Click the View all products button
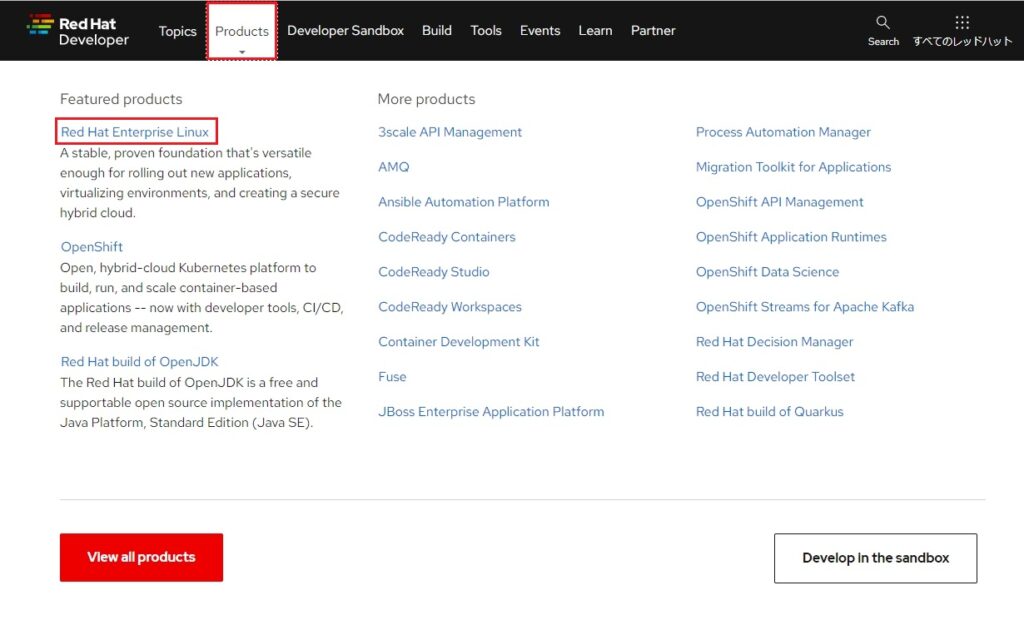The image size is (1024, 620). click(x=141, y=557)
